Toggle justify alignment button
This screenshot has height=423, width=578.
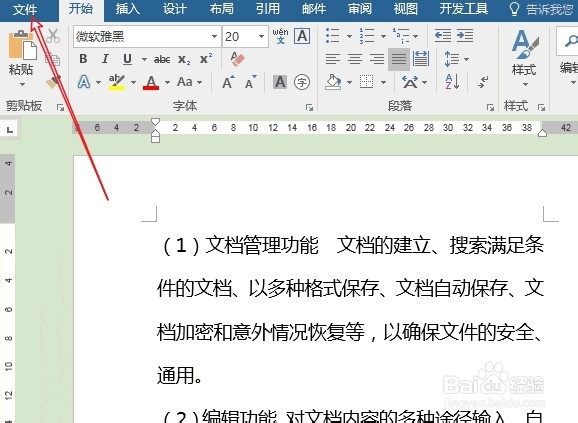(x=399, y=59)
